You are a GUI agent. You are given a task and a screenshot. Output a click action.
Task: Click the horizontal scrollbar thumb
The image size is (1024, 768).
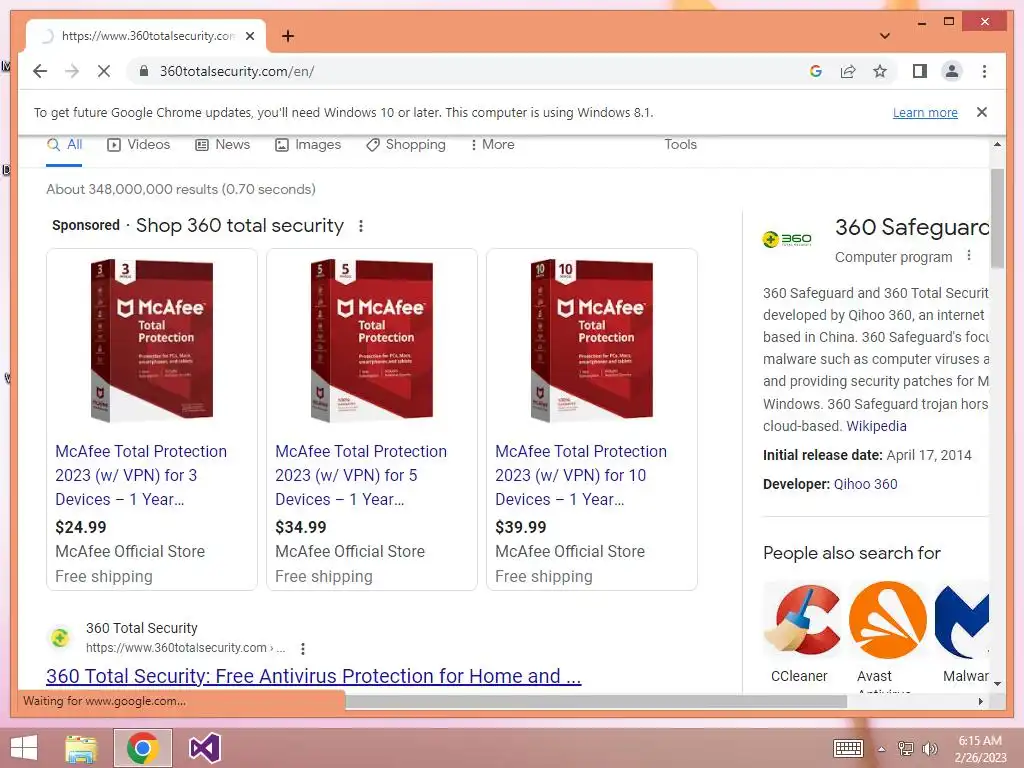[596, 701]
